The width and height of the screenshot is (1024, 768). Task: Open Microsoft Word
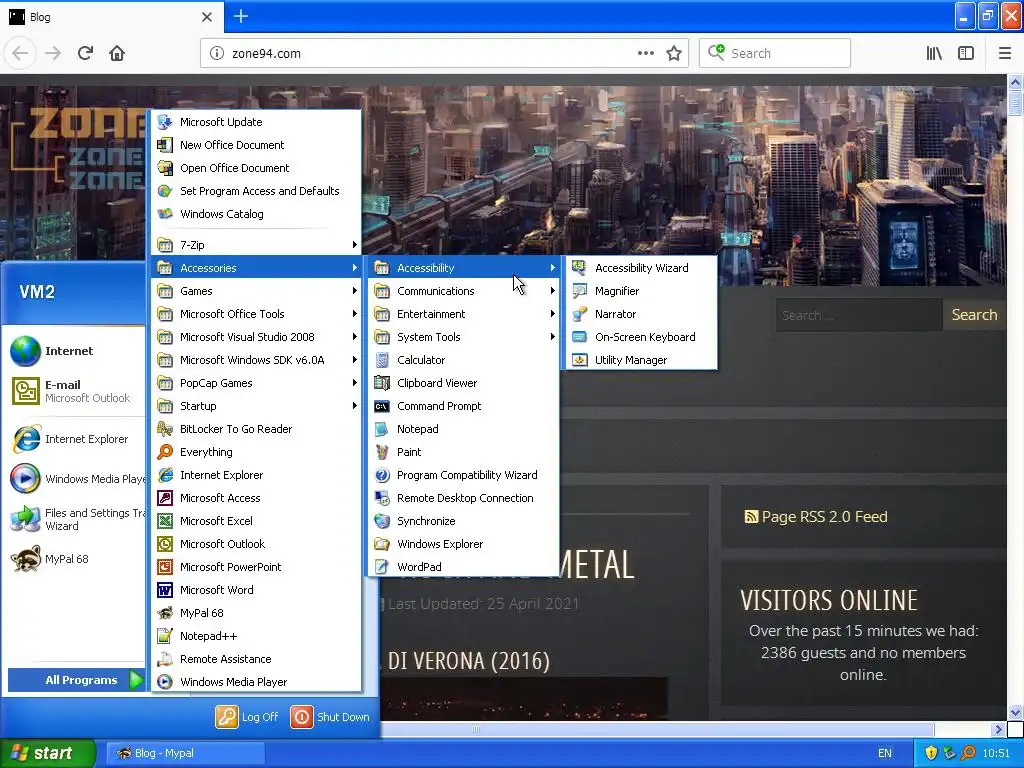tap(257, 590)
